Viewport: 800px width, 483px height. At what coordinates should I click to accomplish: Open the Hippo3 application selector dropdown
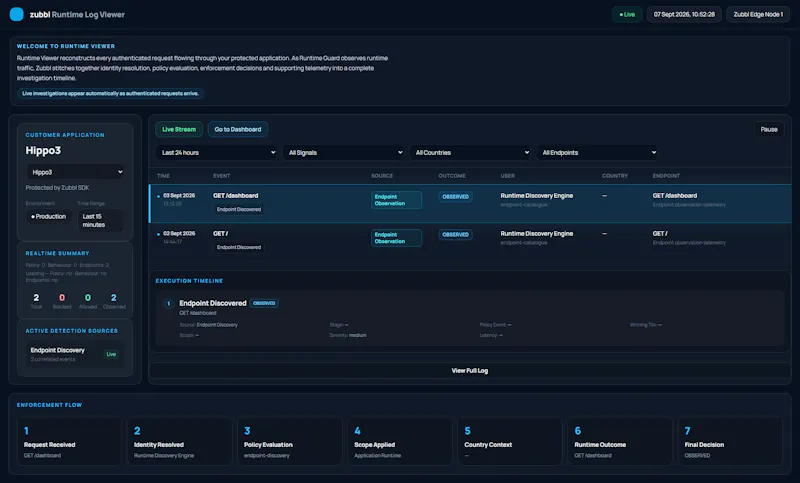point(75,172)
